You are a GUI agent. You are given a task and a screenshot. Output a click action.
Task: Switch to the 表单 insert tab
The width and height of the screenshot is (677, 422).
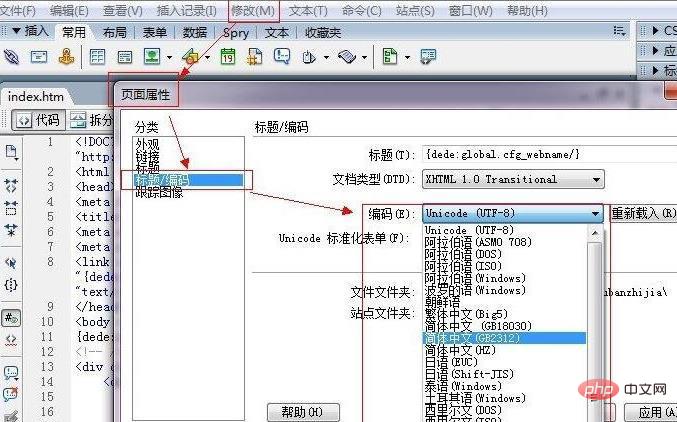coord(155,32)
